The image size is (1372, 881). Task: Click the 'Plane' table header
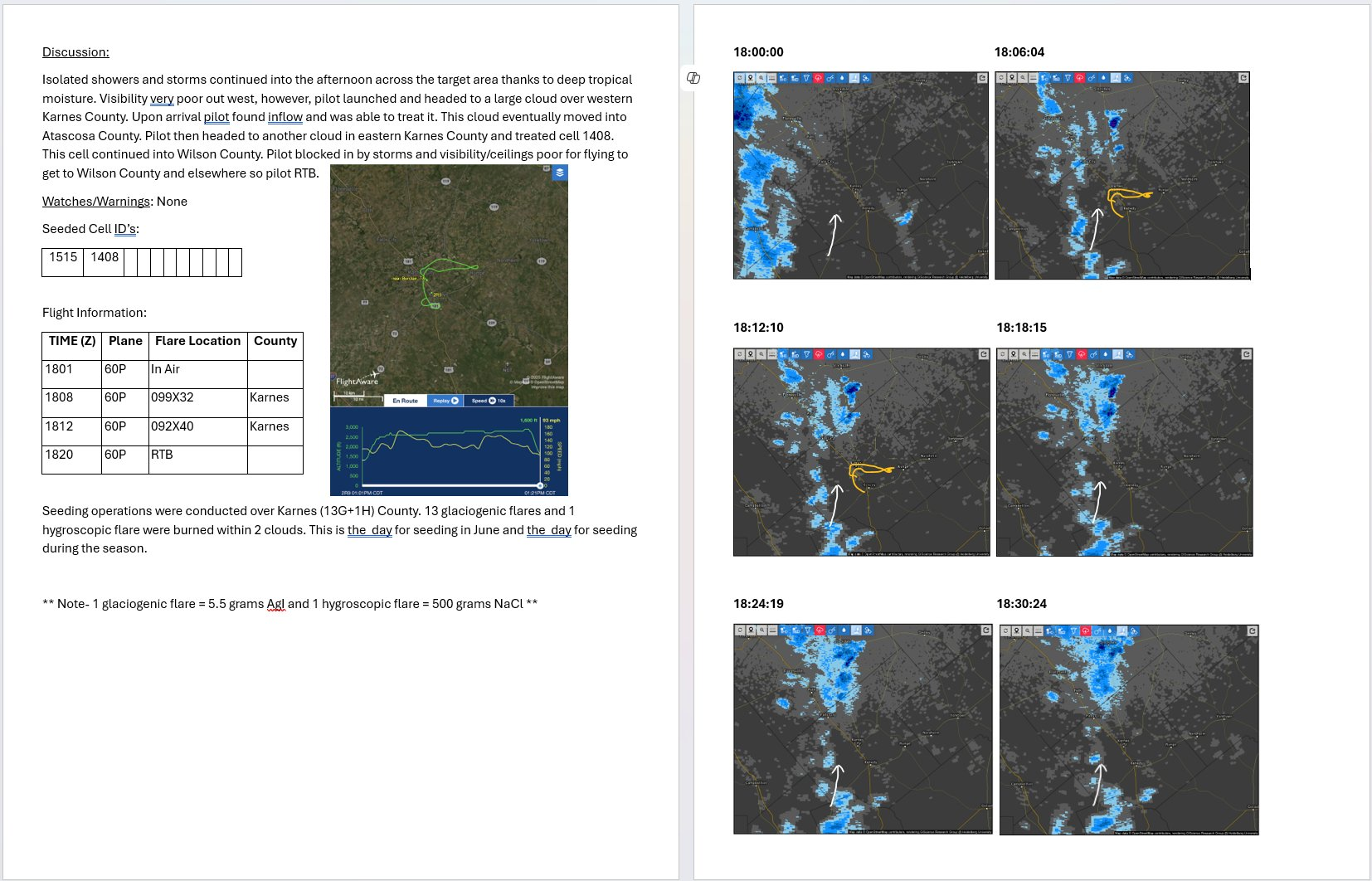(125, 346)
